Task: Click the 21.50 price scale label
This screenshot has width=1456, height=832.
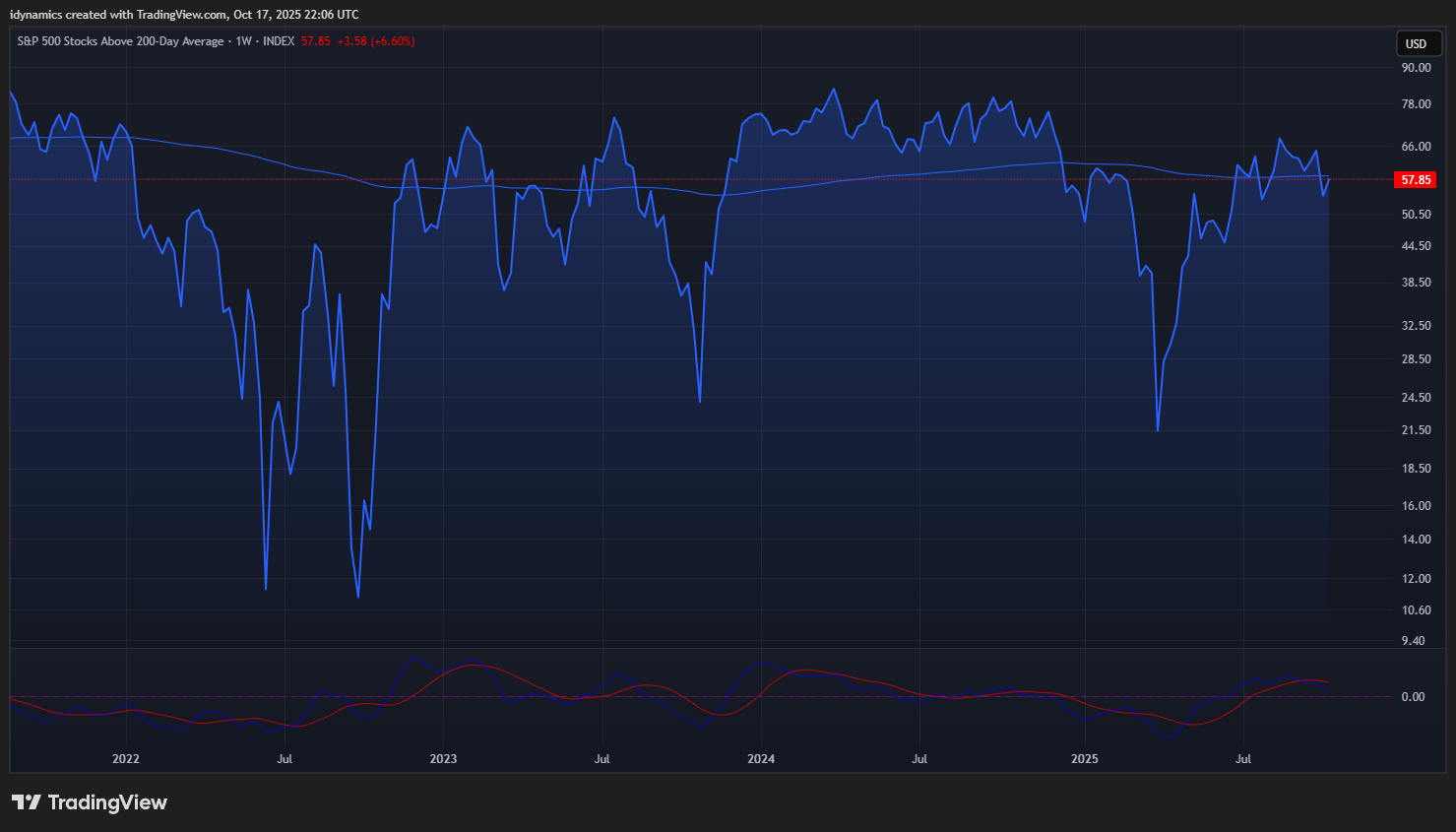Action: [x=1416, y=430]
